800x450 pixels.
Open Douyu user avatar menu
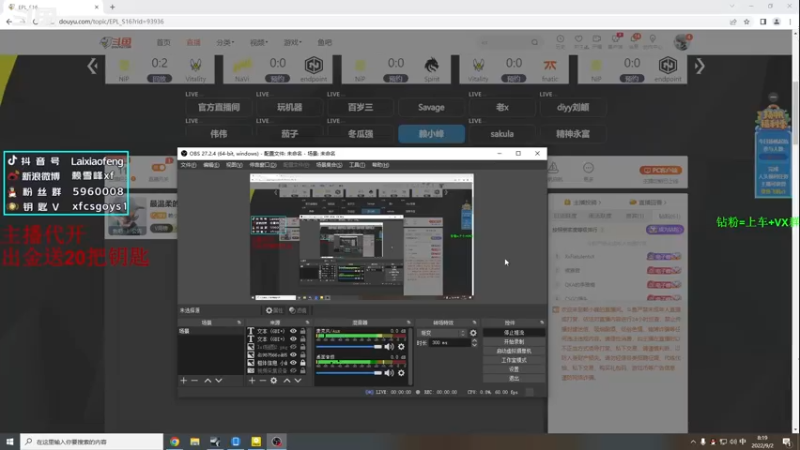[682, 42]
